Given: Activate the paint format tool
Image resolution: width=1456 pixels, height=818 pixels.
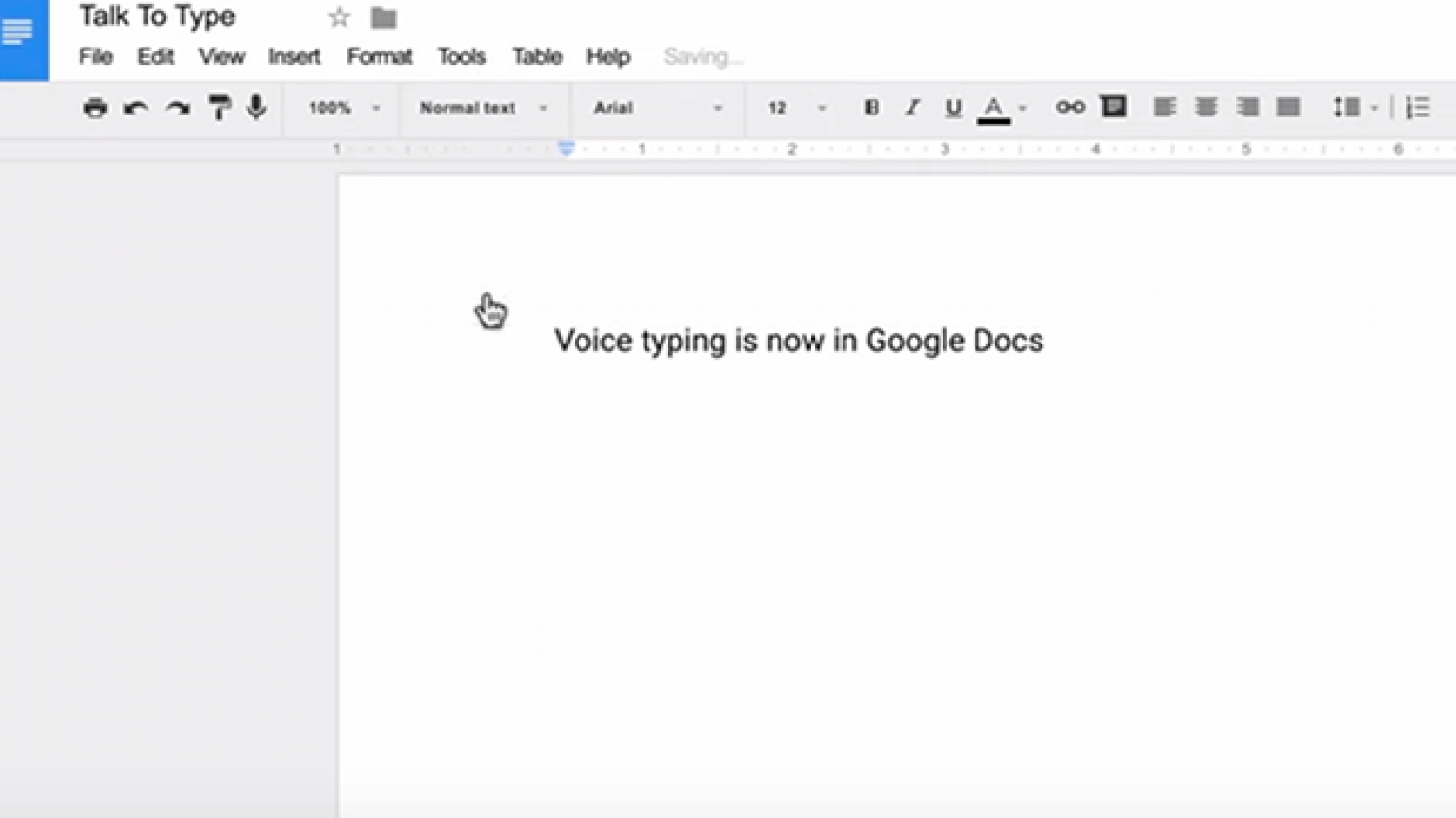Looking at the screenshot, I should [219, 108].
